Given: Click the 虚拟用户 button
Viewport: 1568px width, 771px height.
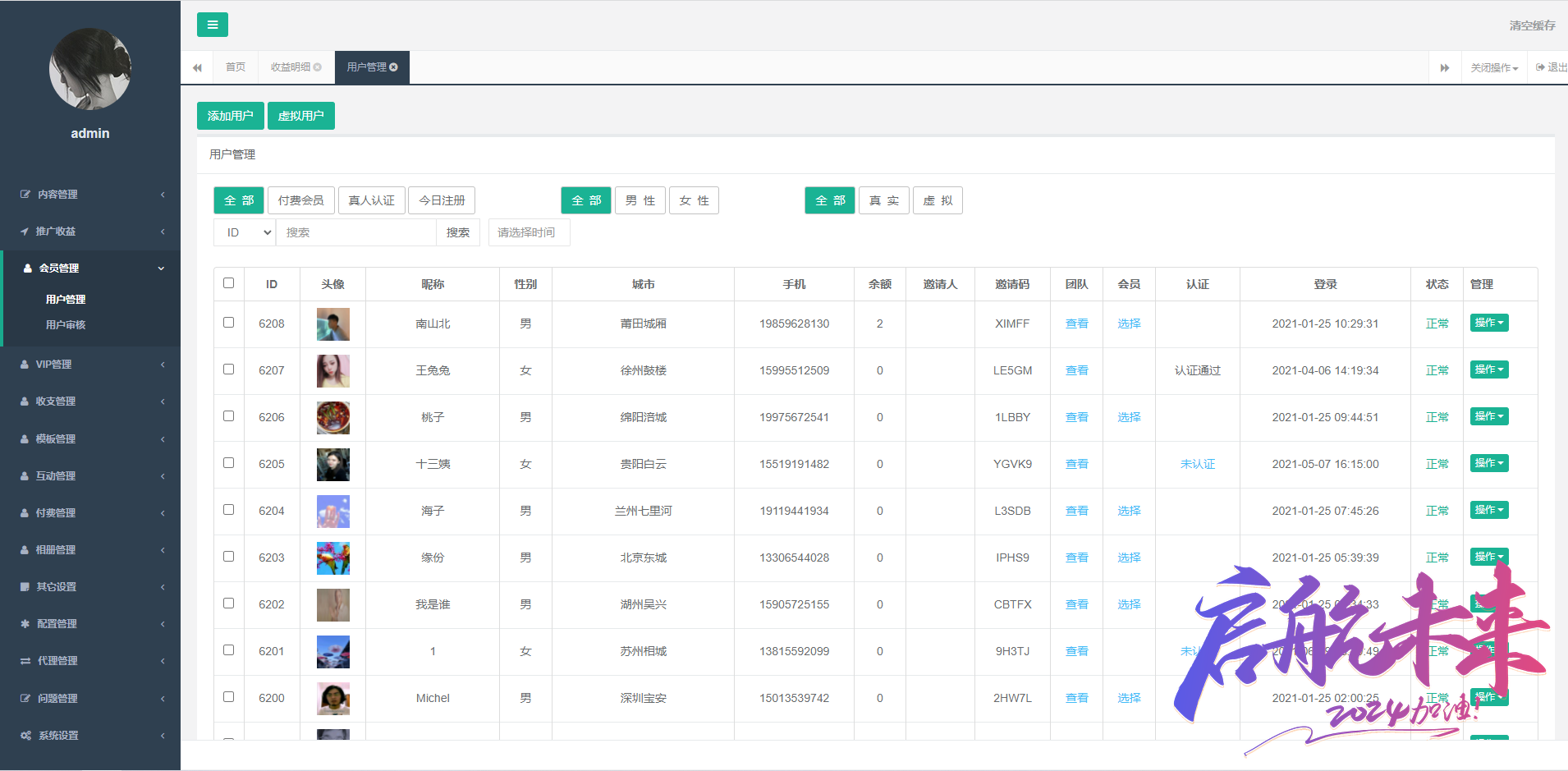Looking at the screenshot, I should tap(301, 116).
